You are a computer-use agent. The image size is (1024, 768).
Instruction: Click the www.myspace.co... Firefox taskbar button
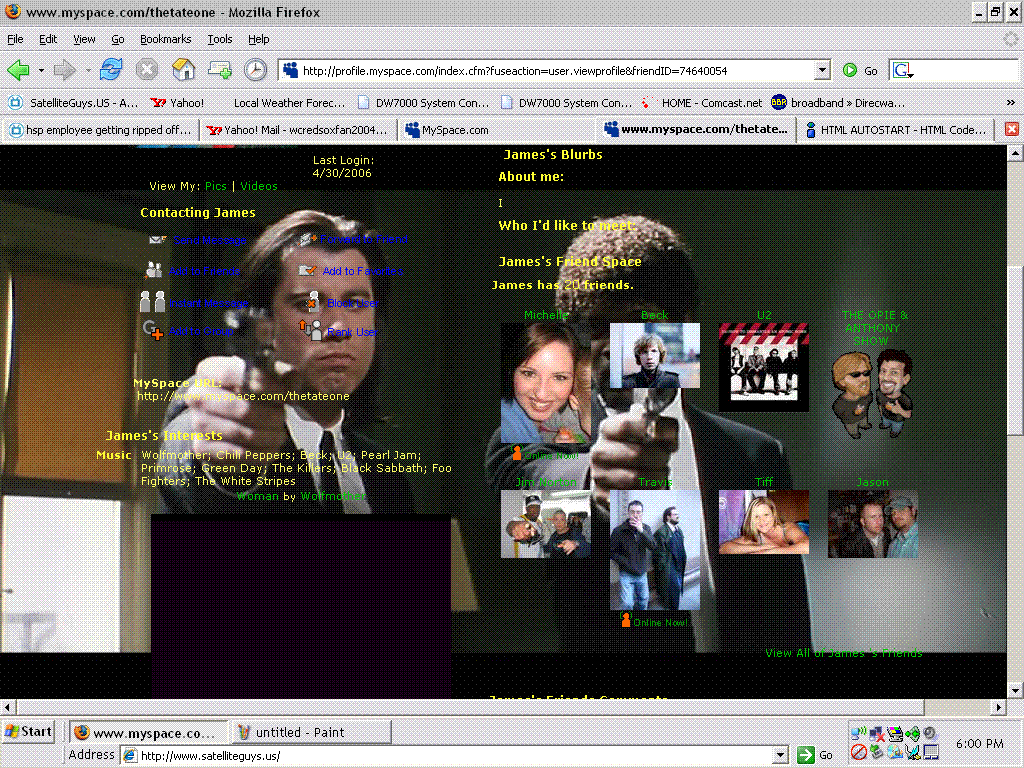[x=149, y=732]
